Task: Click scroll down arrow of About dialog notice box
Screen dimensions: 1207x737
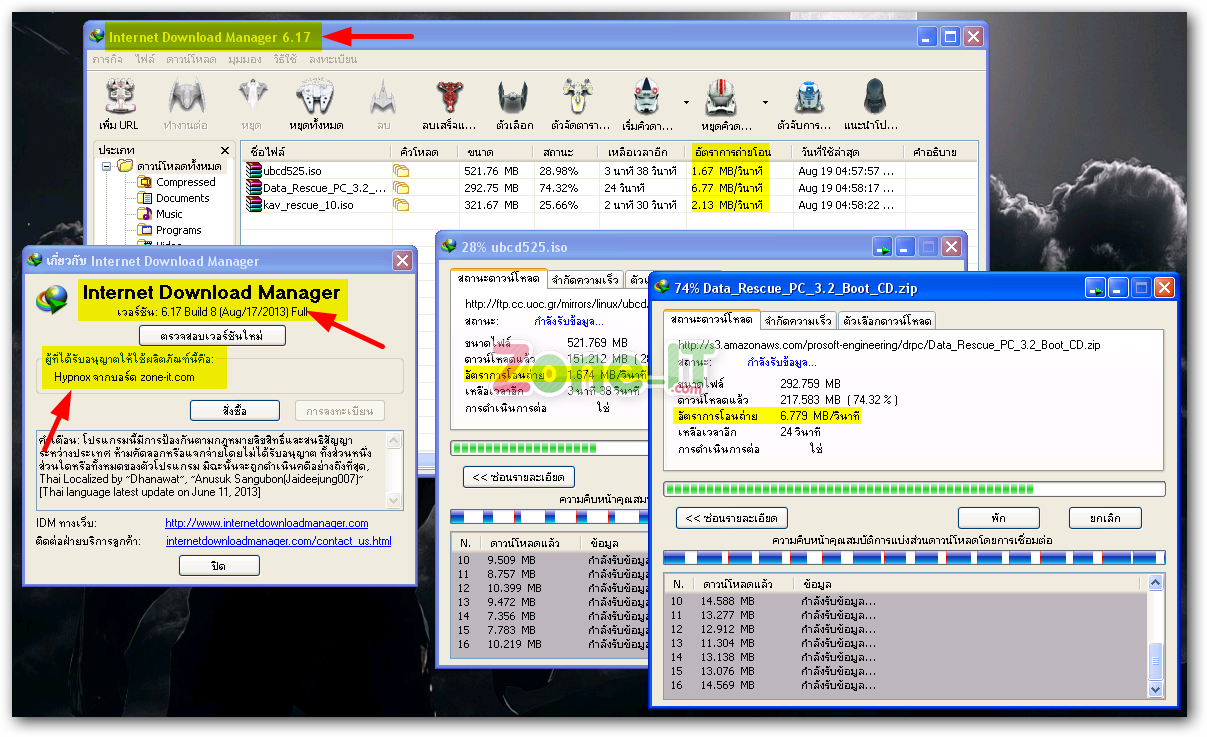Action: tap(395, 501)
